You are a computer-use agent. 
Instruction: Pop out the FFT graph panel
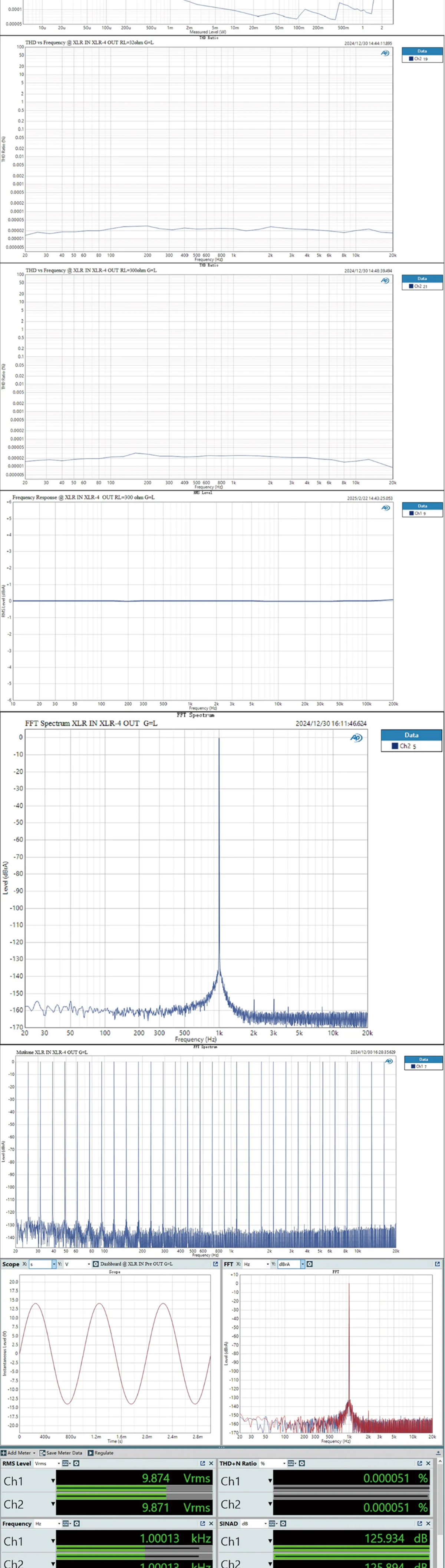click(436, 1264)
